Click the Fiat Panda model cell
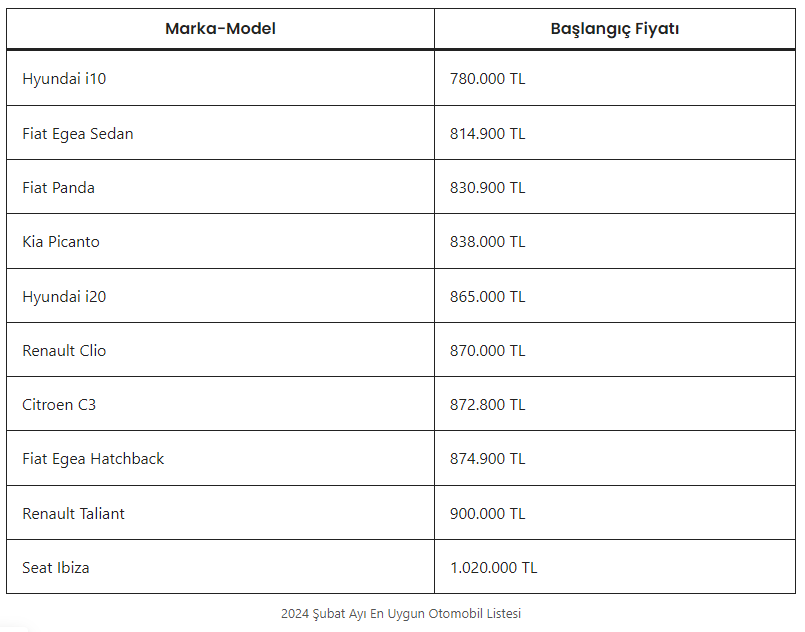This screenshot has width=805, height=632. (x=59, y=188)
